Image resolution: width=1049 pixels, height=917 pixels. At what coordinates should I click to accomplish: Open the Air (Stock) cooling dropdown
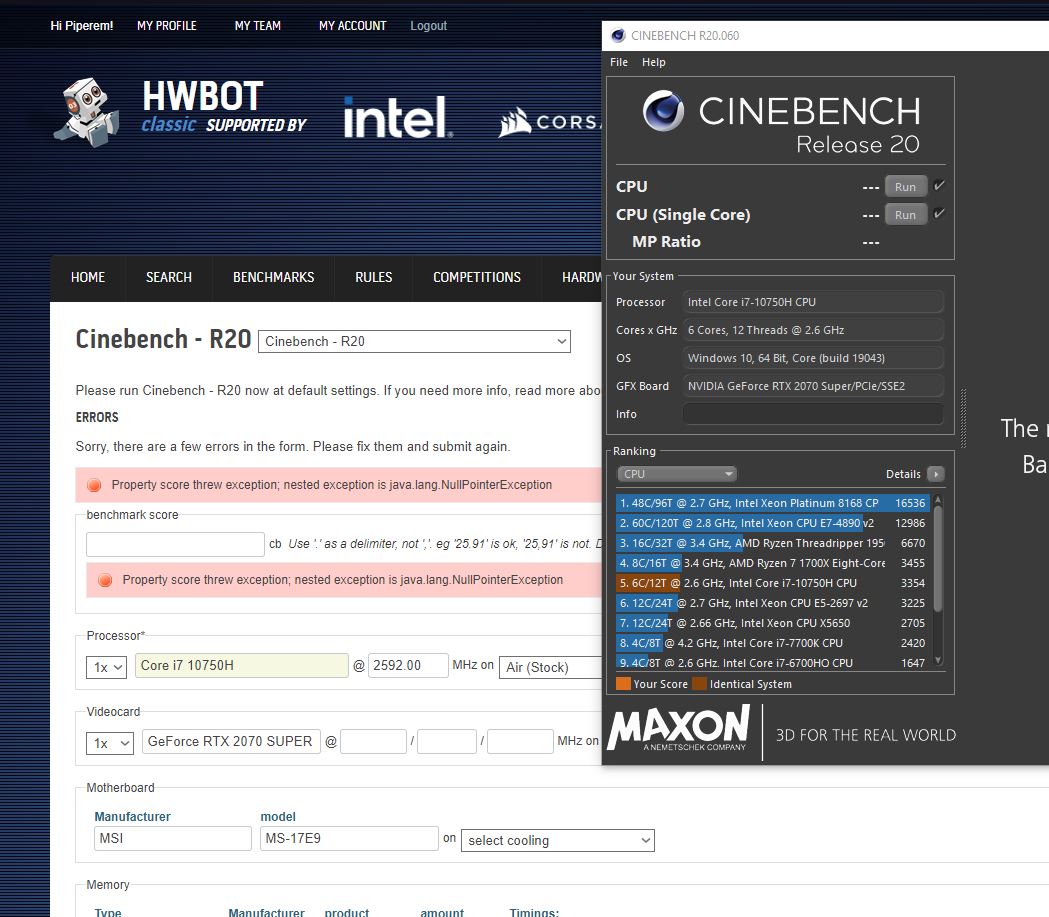coord(551,667)
